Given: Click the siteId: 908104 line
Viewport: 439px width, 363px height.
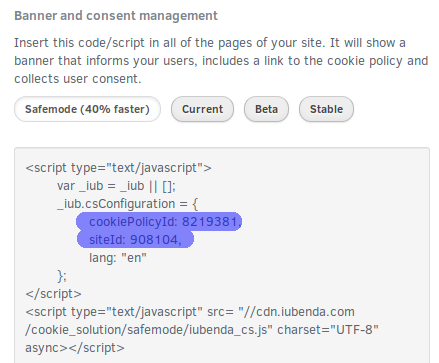Looking at the screenshot, I should tap(135, 239).
